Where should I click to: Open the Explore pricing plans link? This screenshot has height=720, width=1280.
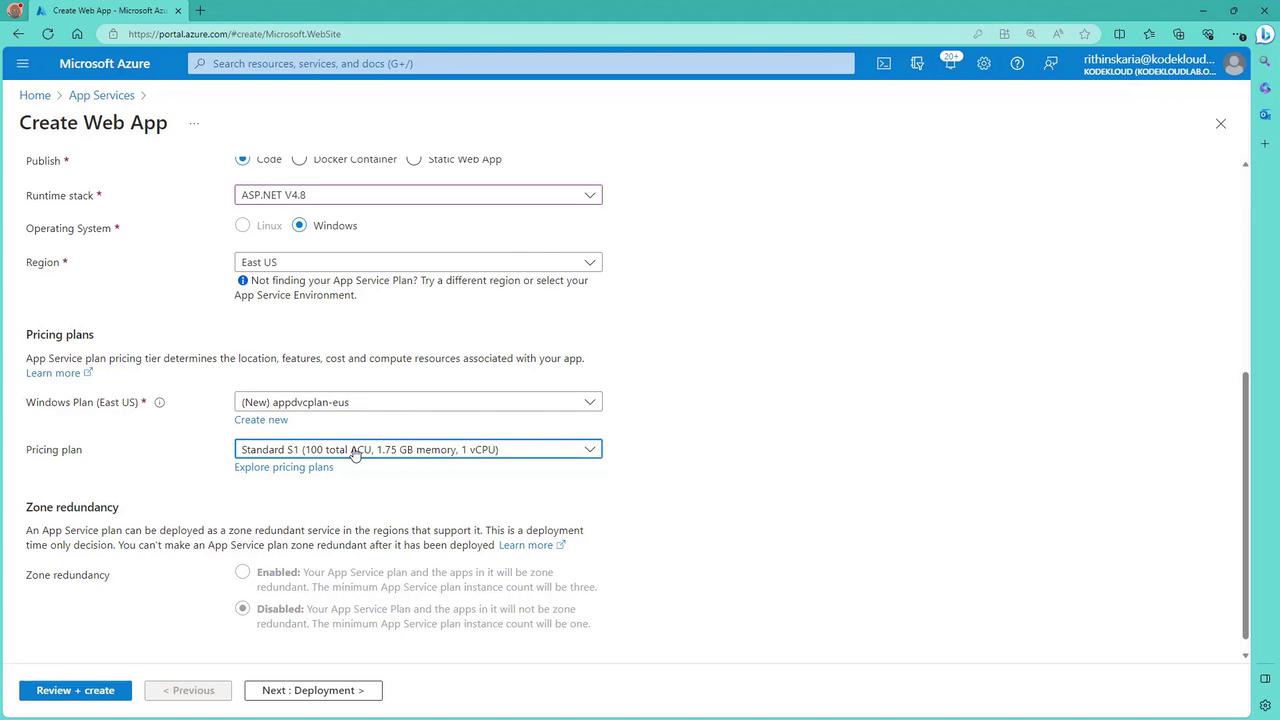(284, 467)
